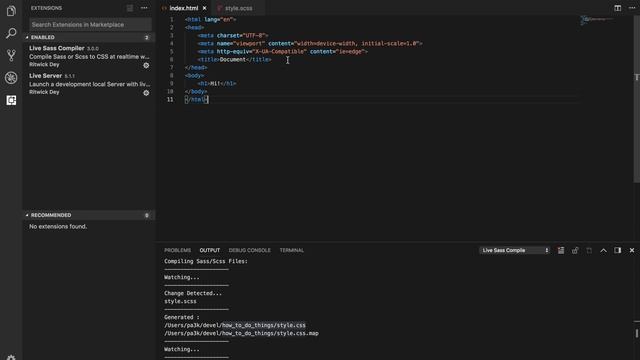Open the DEBUG CONSOLE tab
The height and width of the screenshot is (360, 640).
click(249, 250)
